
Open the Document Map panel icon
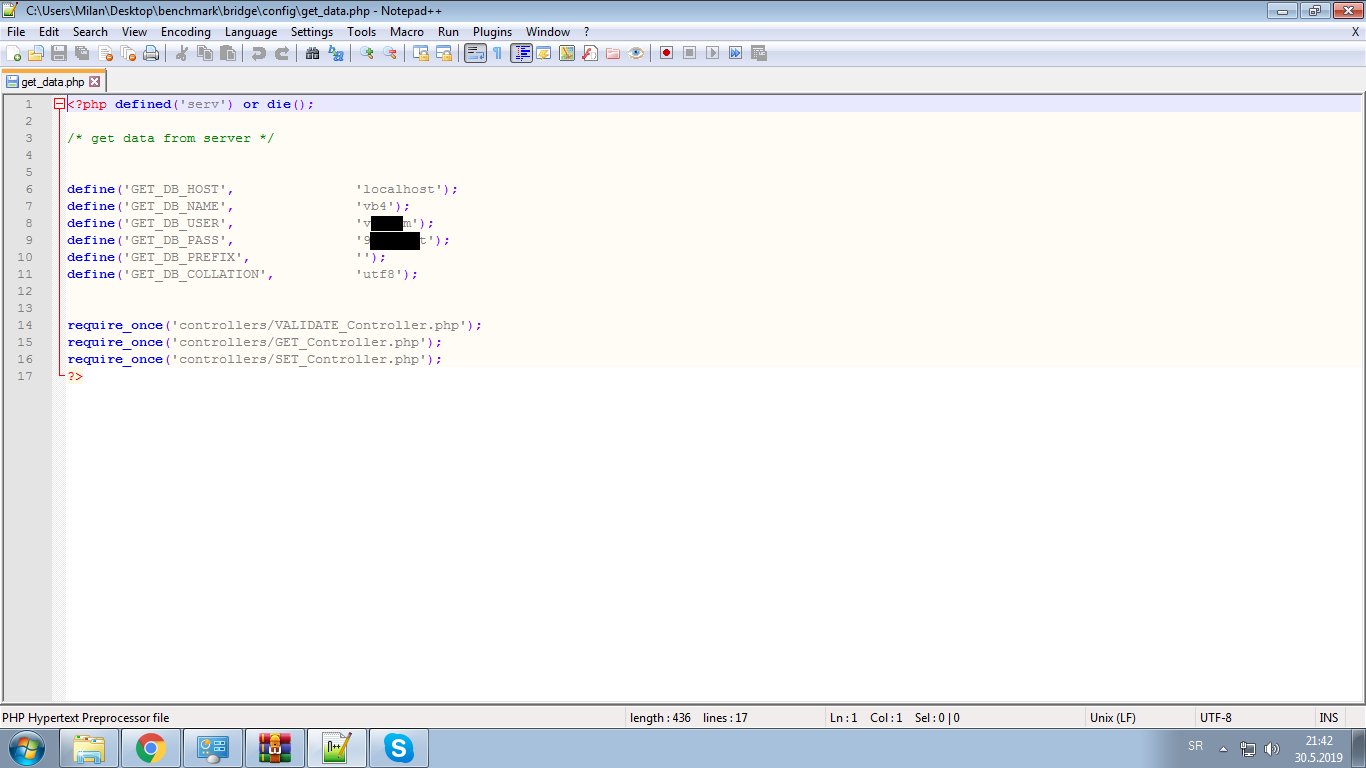tap(566, 53)
